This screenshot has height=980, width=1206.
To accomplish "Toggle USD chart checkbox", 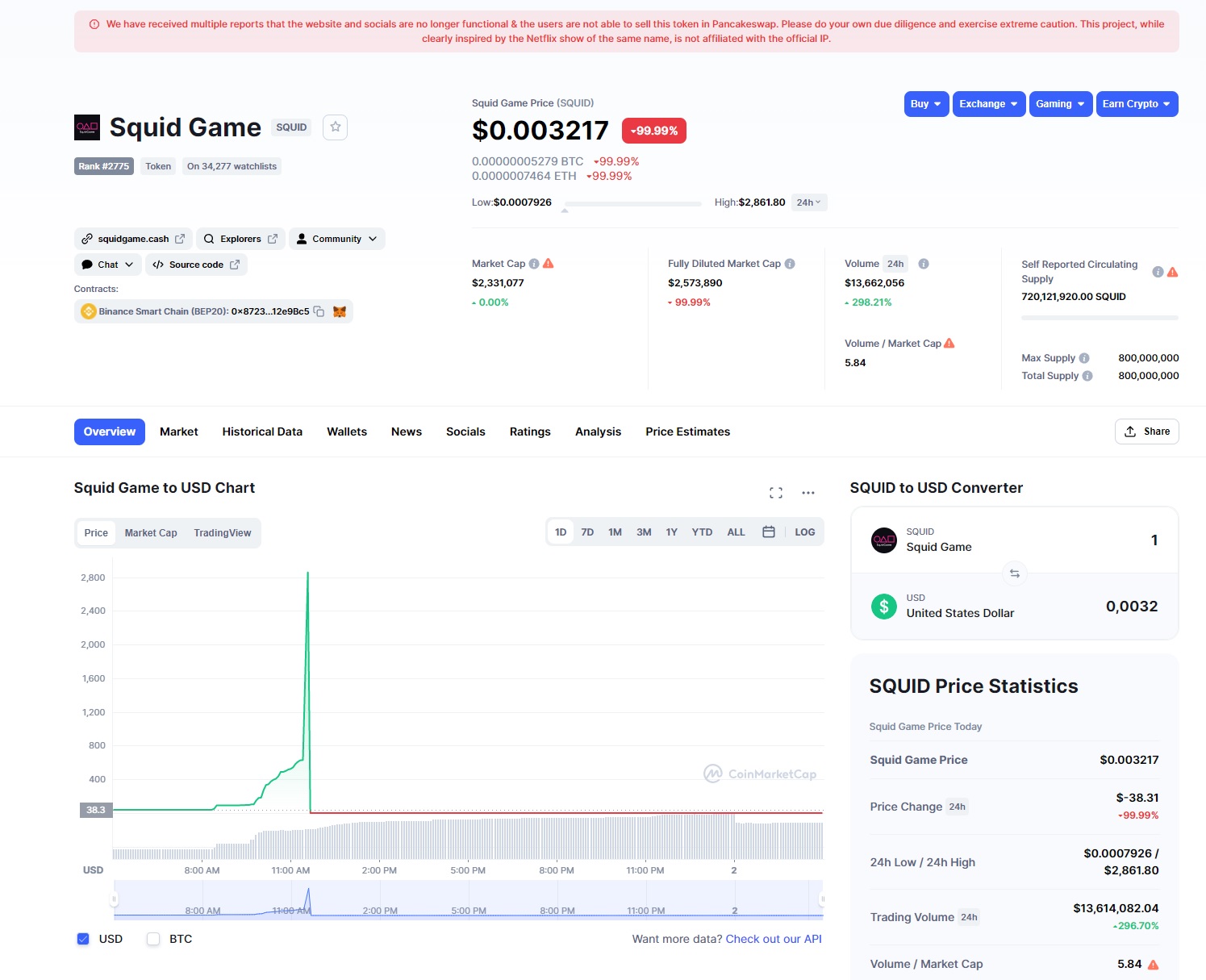I will [83, 939].
